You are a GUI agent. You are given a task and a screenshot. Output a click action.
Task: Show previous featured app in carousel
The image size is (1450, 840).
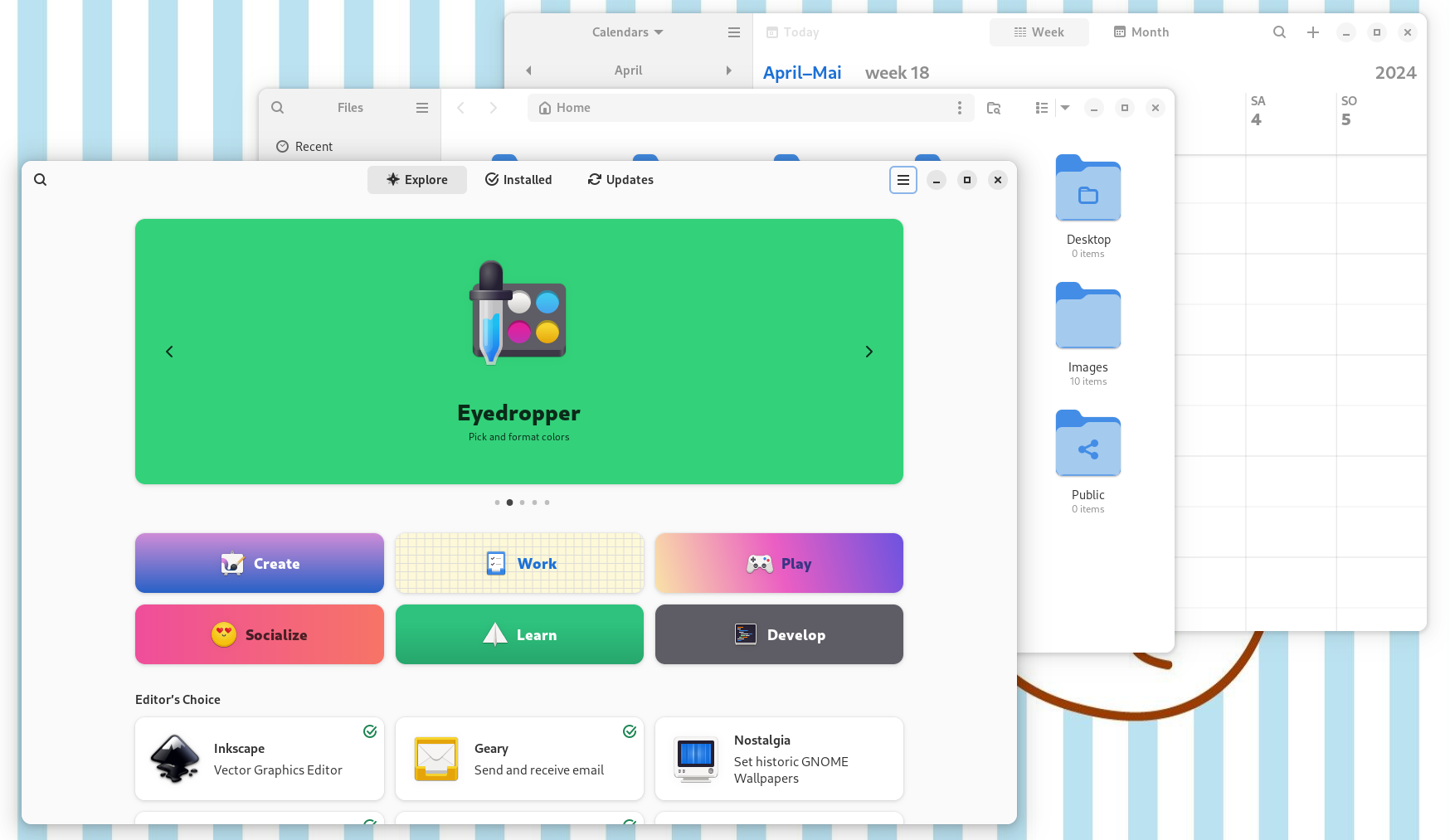point(169,352)
